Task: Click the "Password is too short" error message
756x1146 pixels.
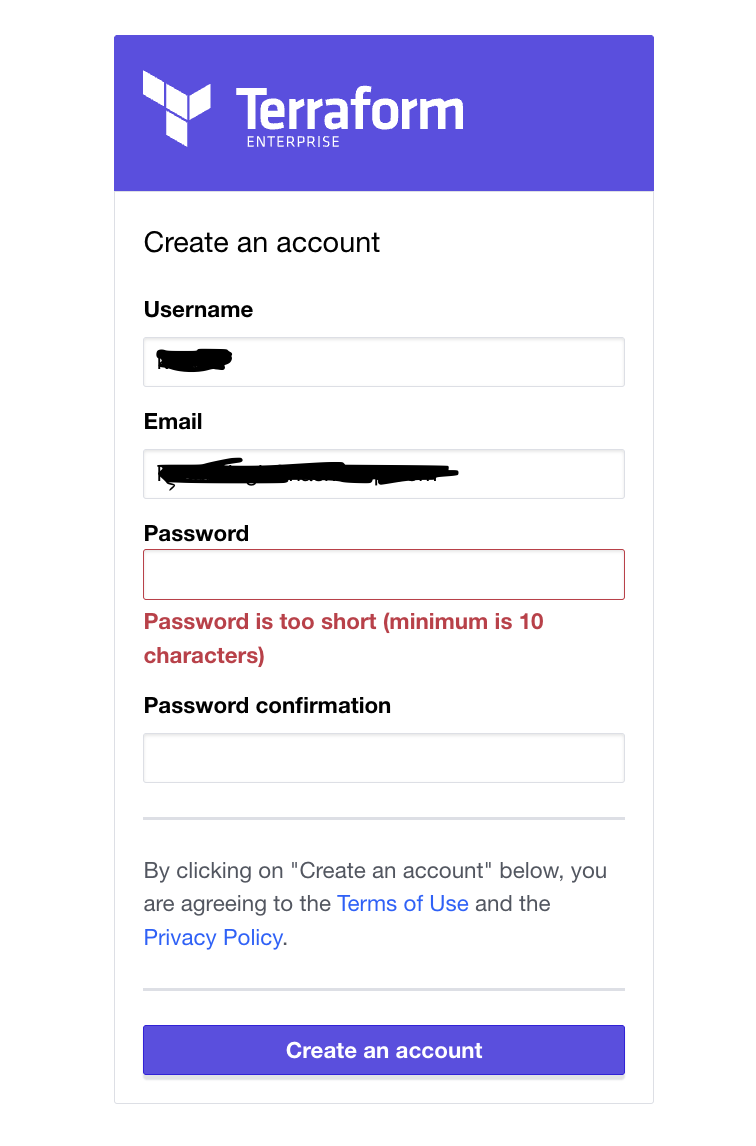Action: 343,638
